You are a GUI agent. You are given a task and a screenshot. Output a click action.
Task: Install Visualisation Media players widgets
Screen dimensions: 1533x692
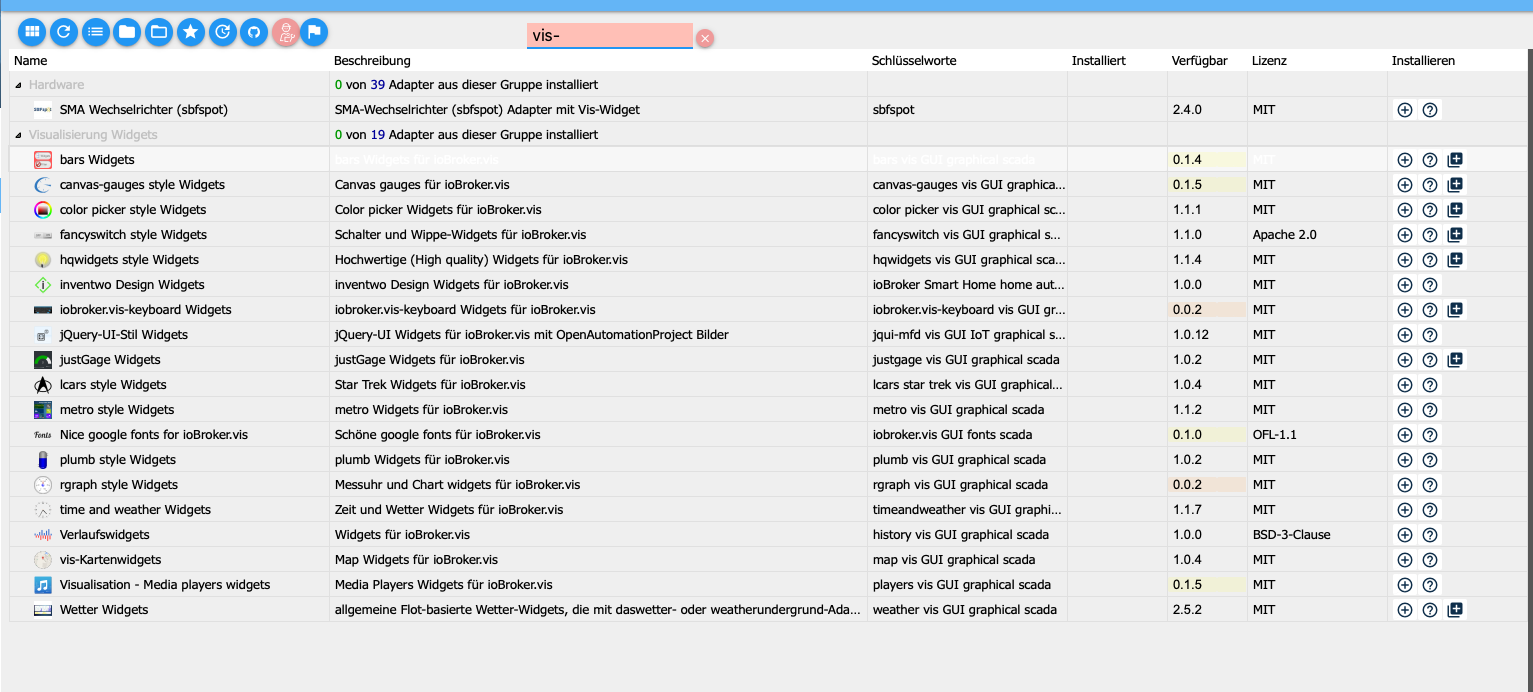point(1405,585)
